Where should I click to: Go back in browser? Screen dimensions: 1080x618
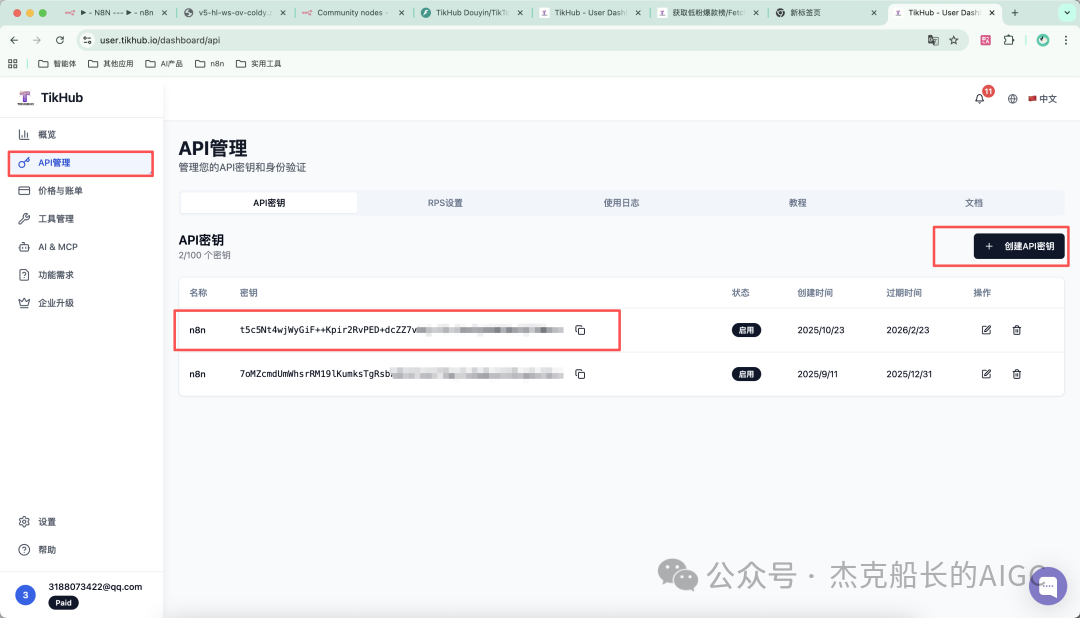14,40
